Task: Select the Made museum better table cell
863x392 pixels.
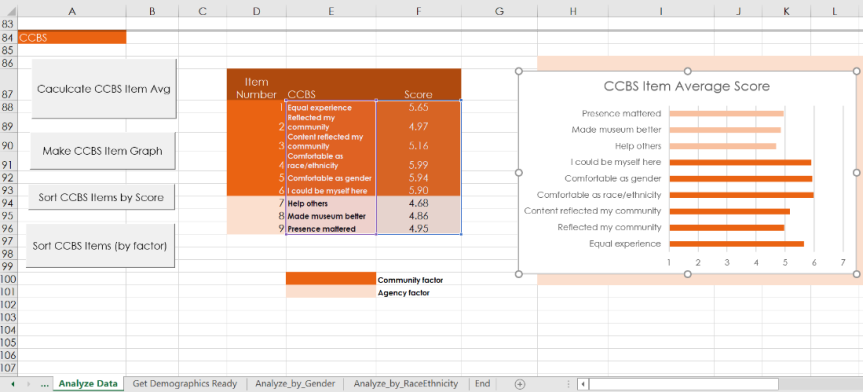Action: pos(331,216)
